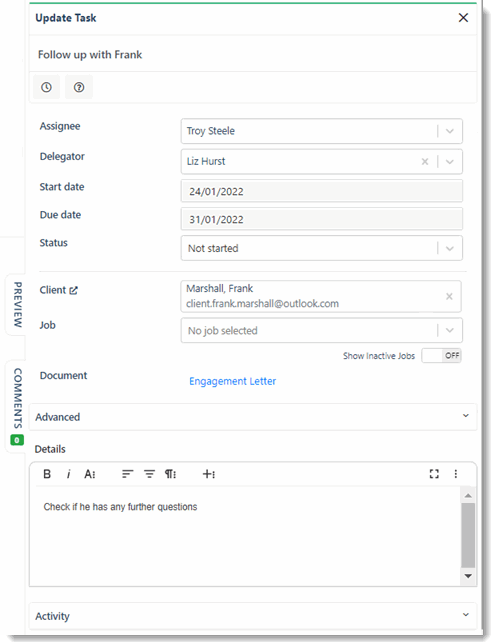Apply italic formatting in Details editor
The height and width of the screenshot is (642, 491).
tap(68, 474)
